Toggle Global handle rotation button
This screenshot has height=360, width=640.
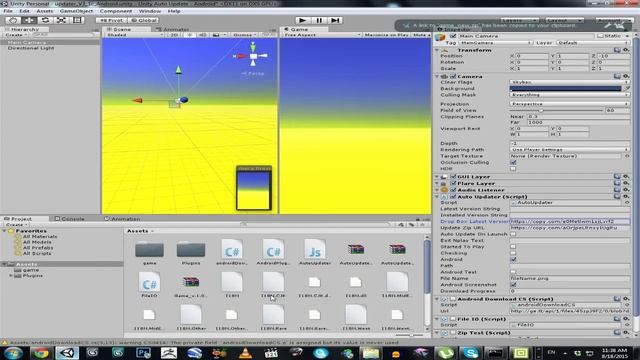tap(143, 20)
